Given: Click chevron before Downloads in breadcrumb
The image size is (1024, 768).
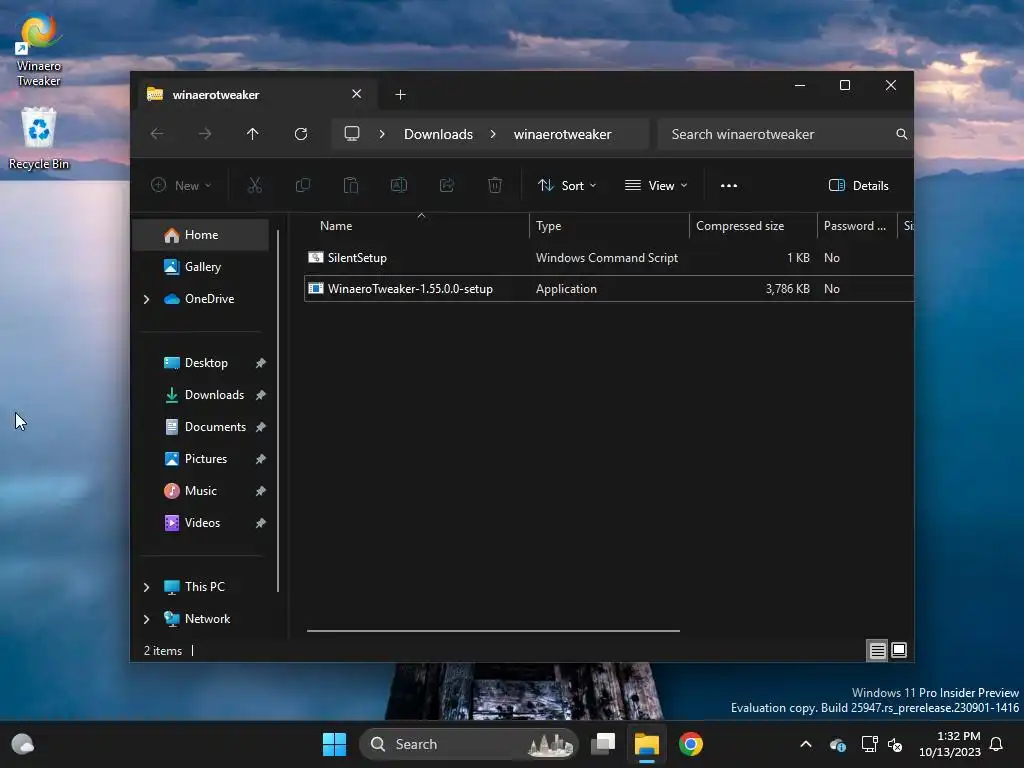Looking at the screenshot, I should pyautogui.click(x=382, y=134).
